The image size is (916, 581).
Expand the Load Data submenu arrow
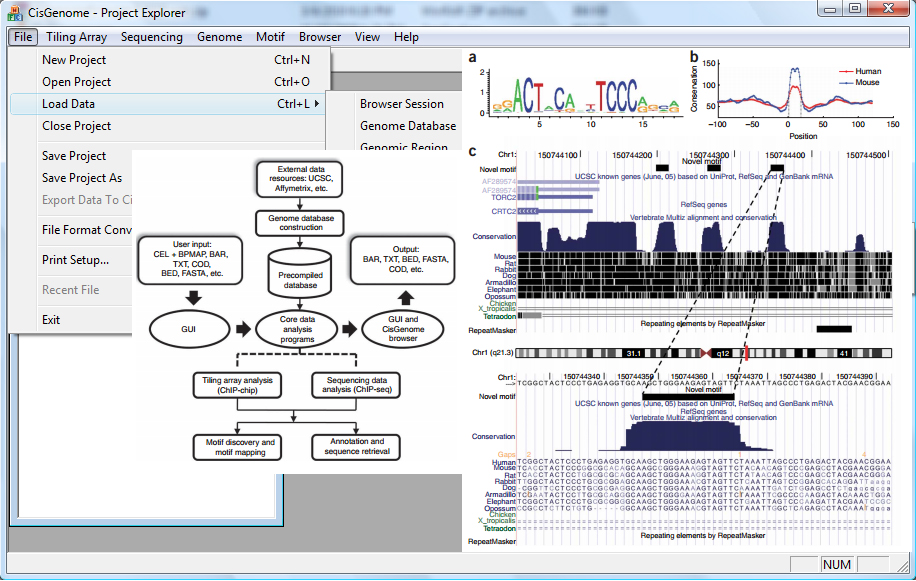pyautogui.click(x=318, y=102)
